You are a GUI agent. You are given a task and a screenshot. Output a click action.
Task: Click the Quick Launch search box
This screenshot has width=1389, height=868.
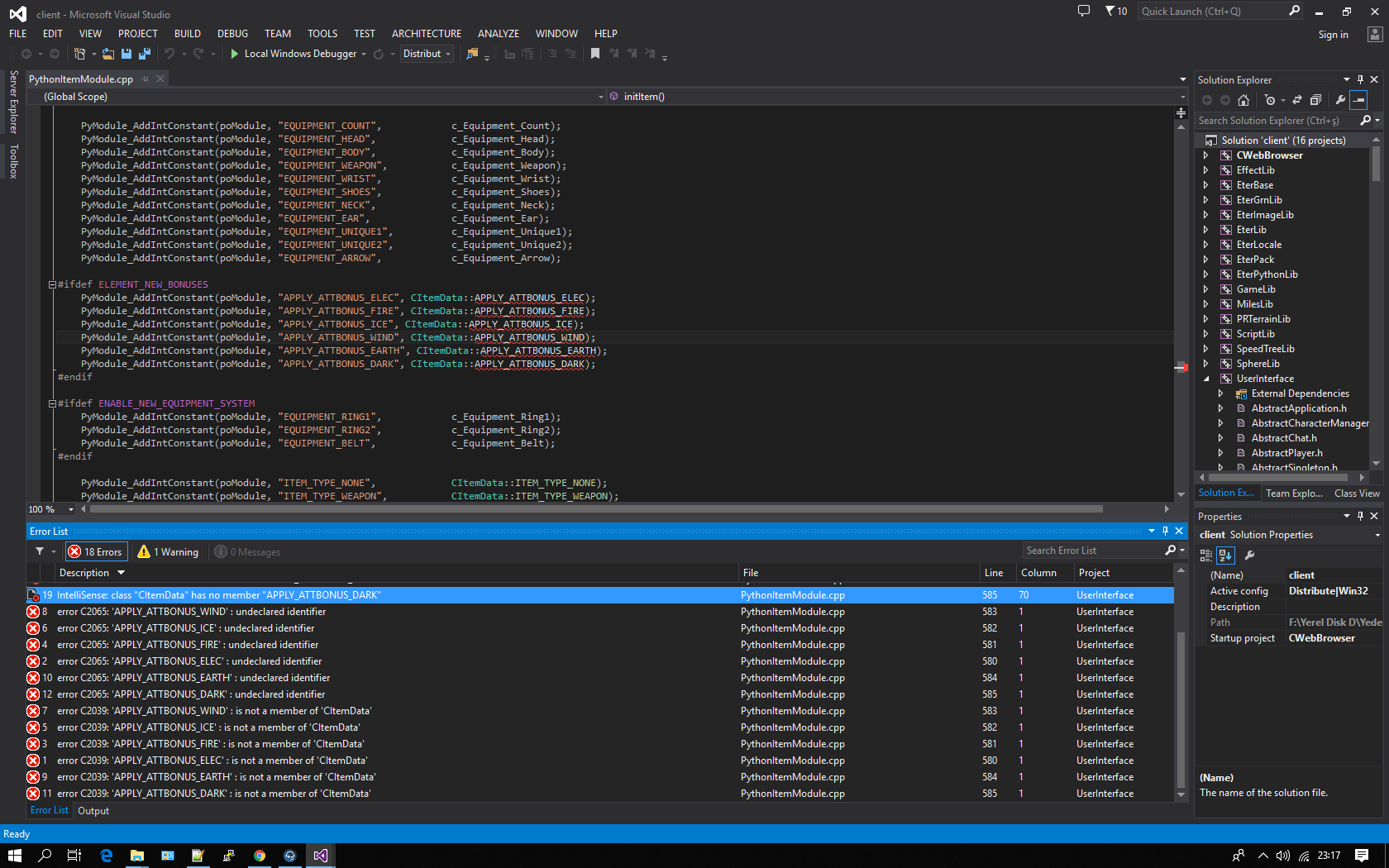point(1211,11)
